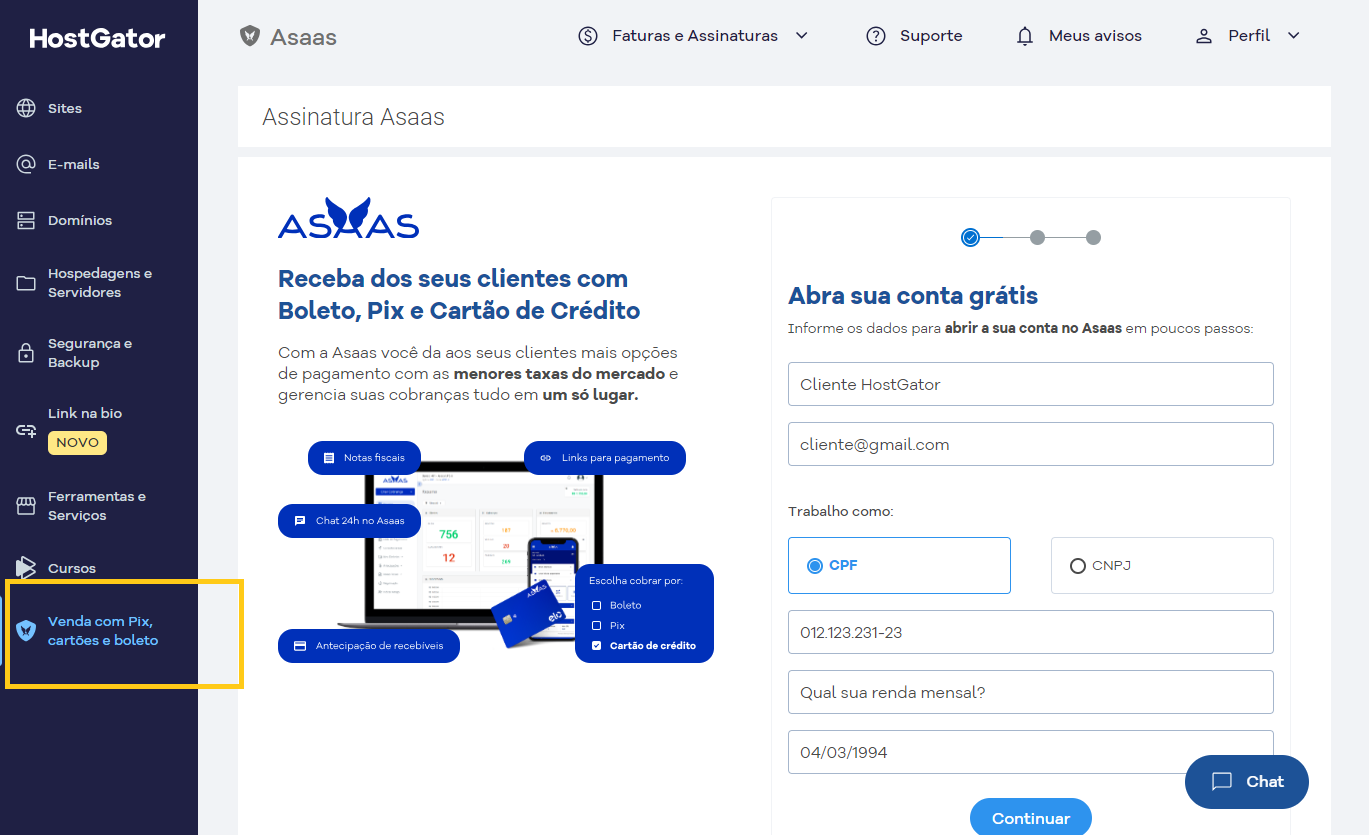The image size is (1369, 835).
Task: Click Meus avisos link in header
Action: pos(1095,36)
